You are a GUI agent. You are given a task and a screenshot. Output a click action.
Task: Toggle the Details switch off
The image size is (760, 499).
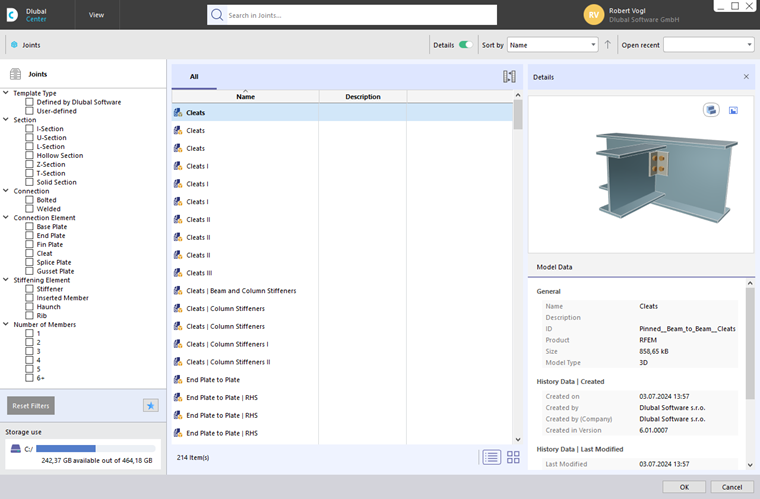click(466, 45)
